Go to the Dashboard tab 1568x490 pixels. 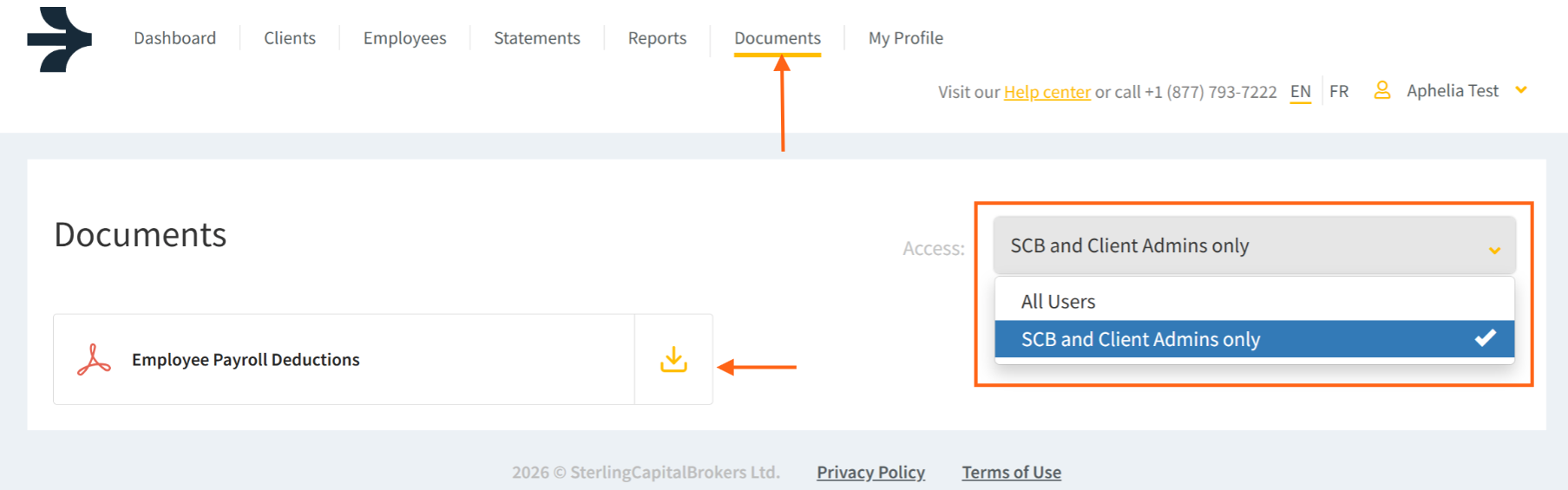point(174,38)
